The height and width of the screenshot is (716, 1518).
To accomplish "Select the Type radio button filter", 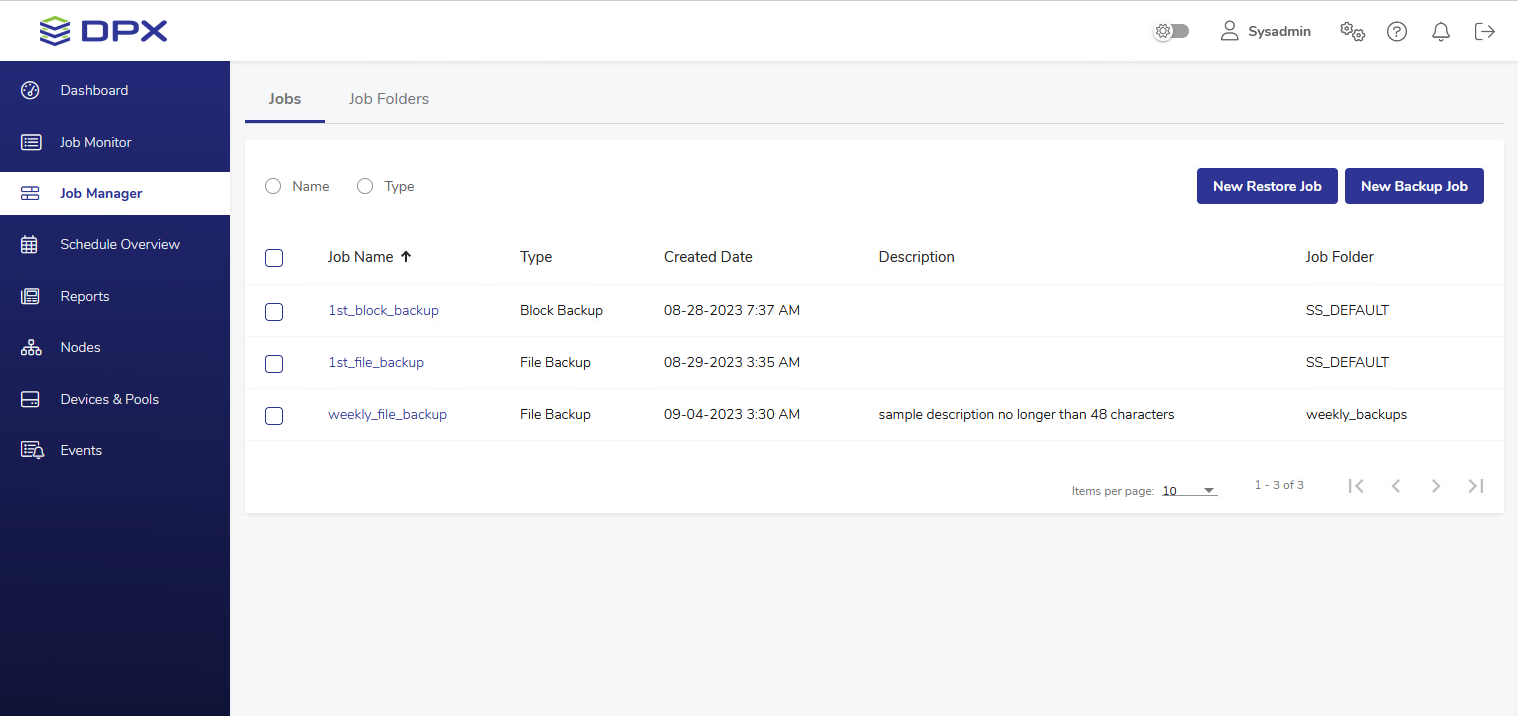I will [x=365, y=186].
